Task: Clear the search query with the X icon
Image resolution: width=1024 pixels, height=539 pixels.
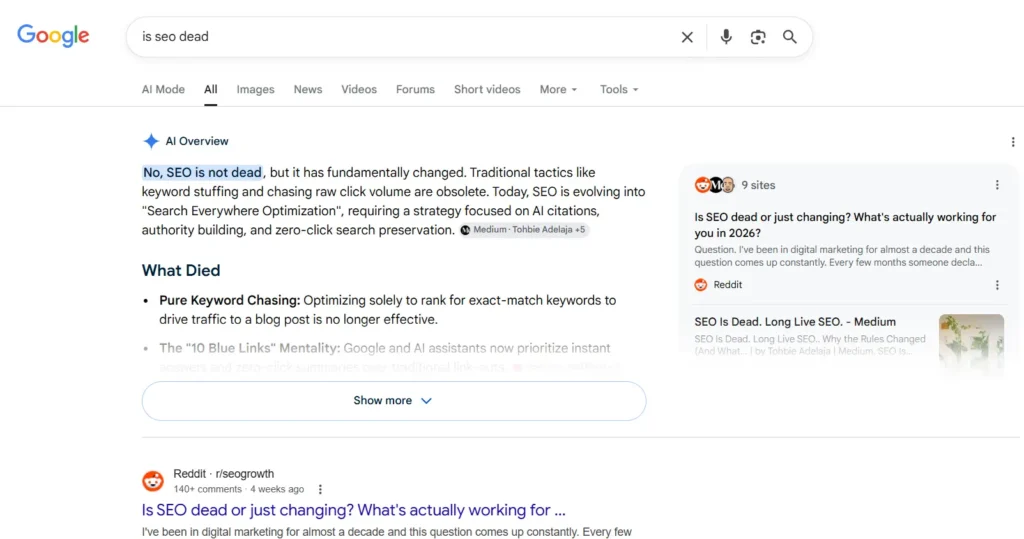Action: [687, 37]
